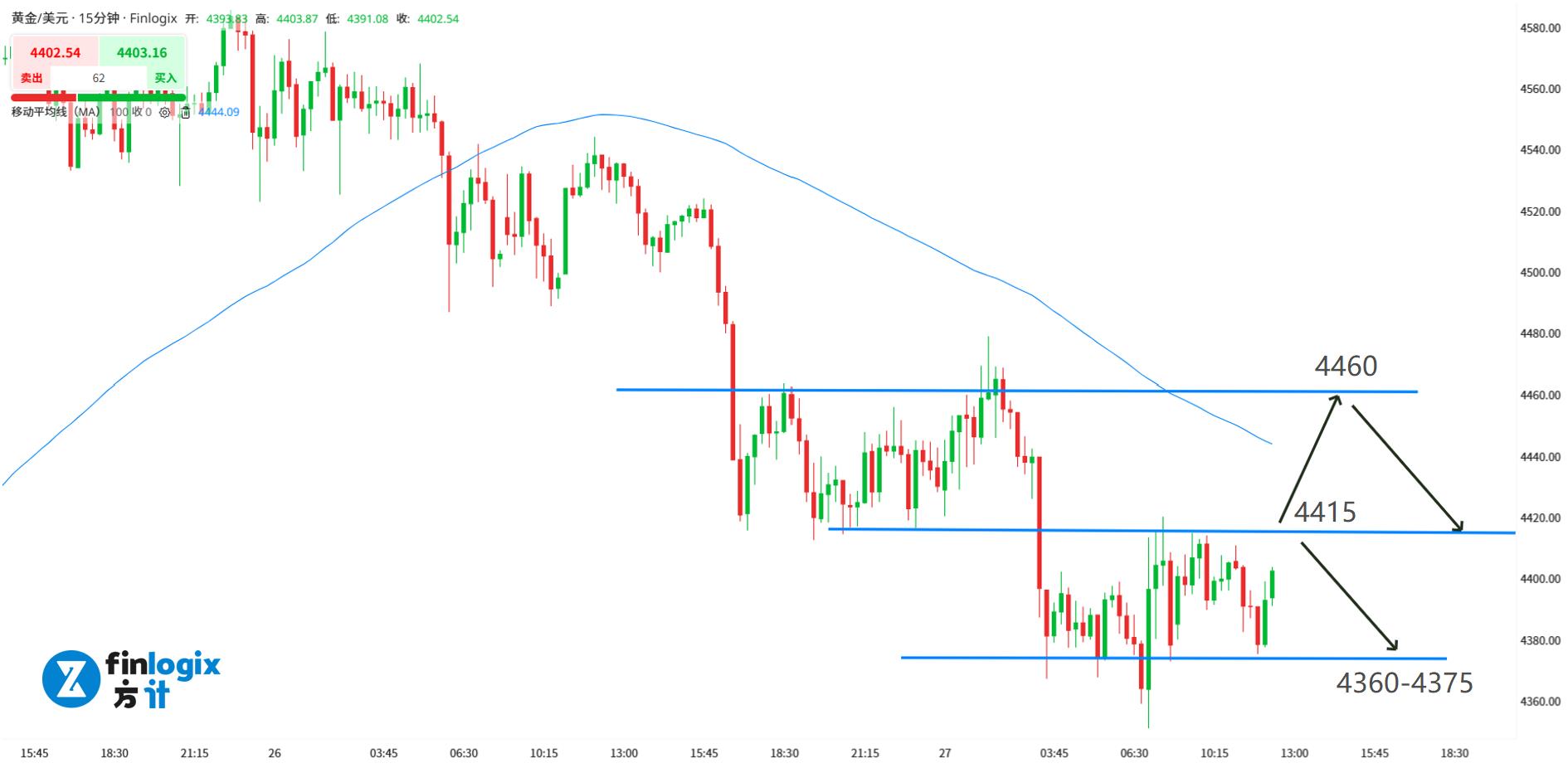Image resolution: width=1568 pixels, height=768 pixels.
Task: Select the 4415 level text annotation
Action: (1325, 512)
